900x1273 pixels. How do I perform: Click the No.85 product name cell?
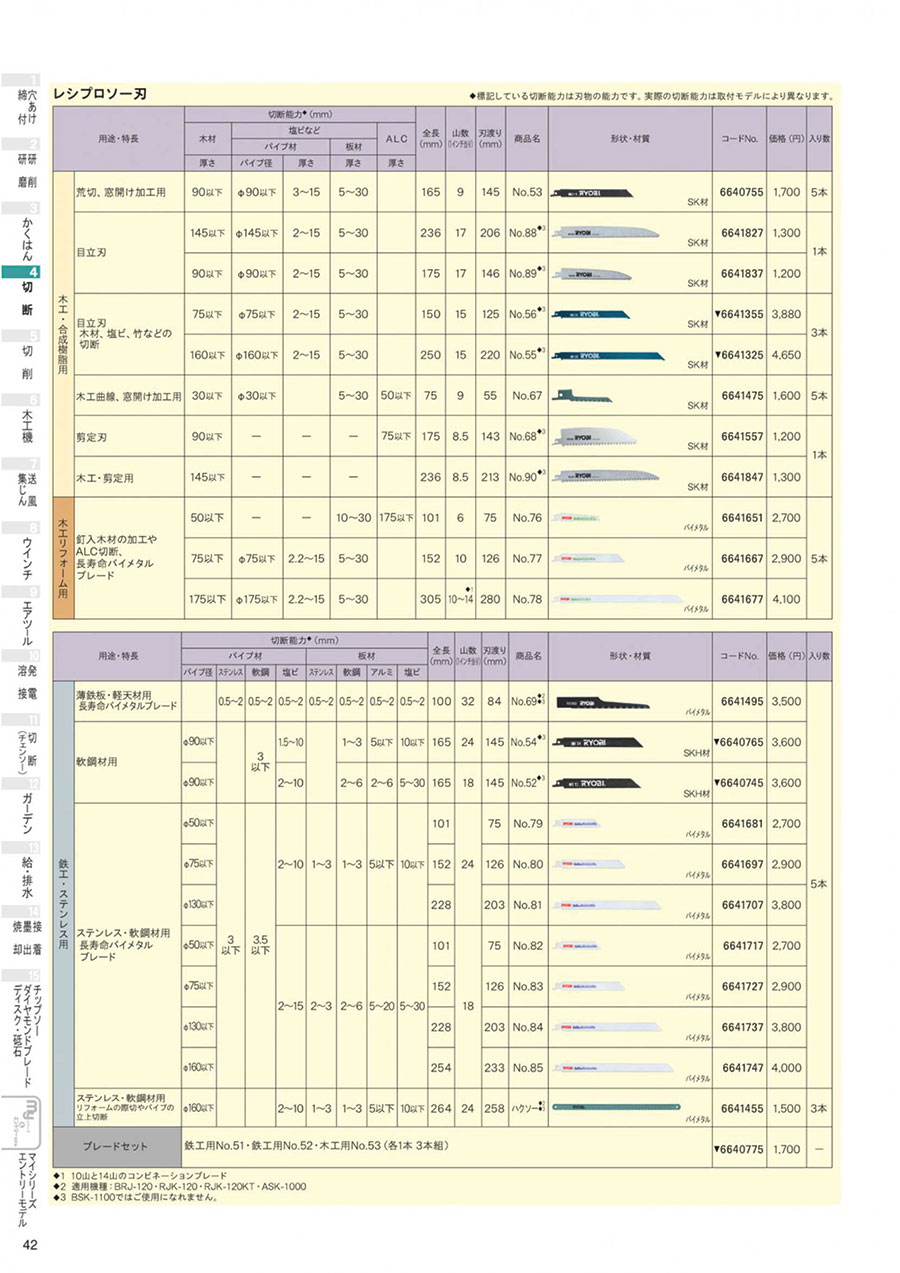click(x=526, y=1067)
